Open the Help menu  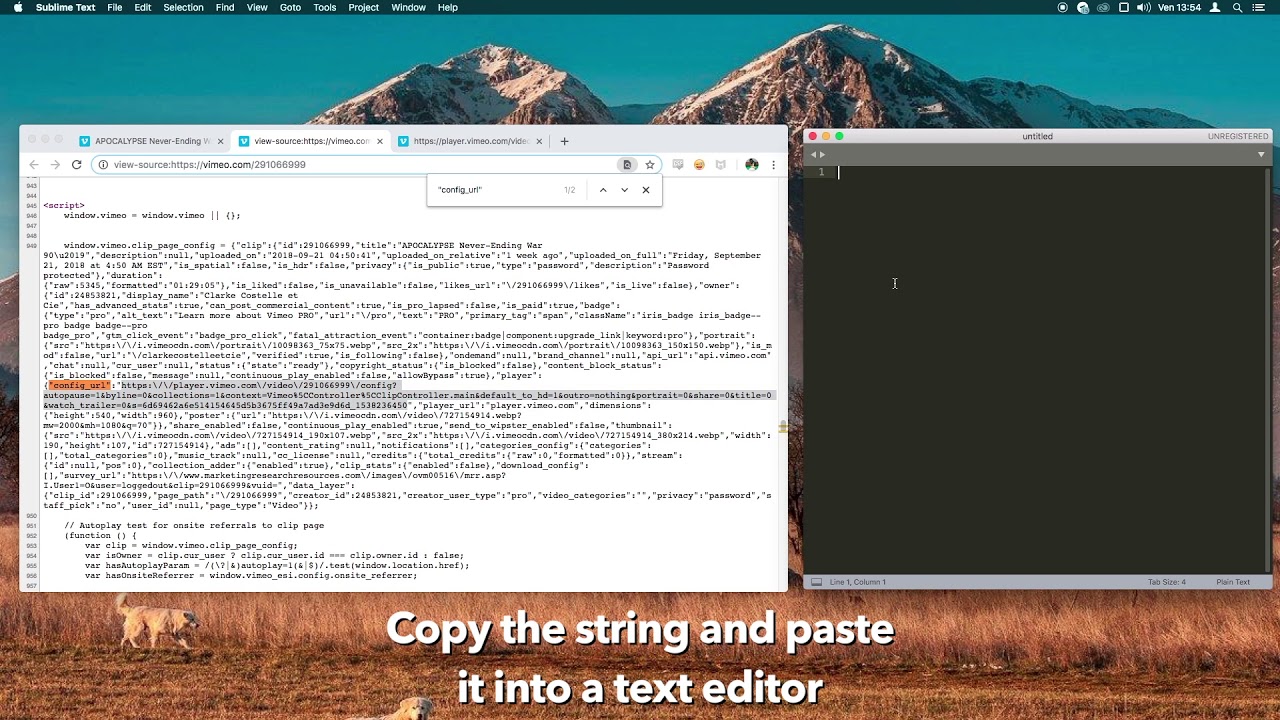448,7
